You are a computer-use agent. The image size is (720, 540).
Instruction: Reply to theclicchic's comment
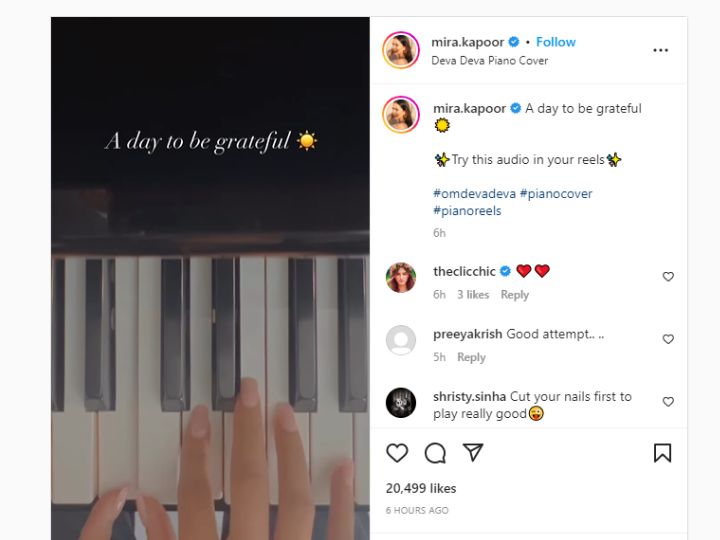[515, 295]
